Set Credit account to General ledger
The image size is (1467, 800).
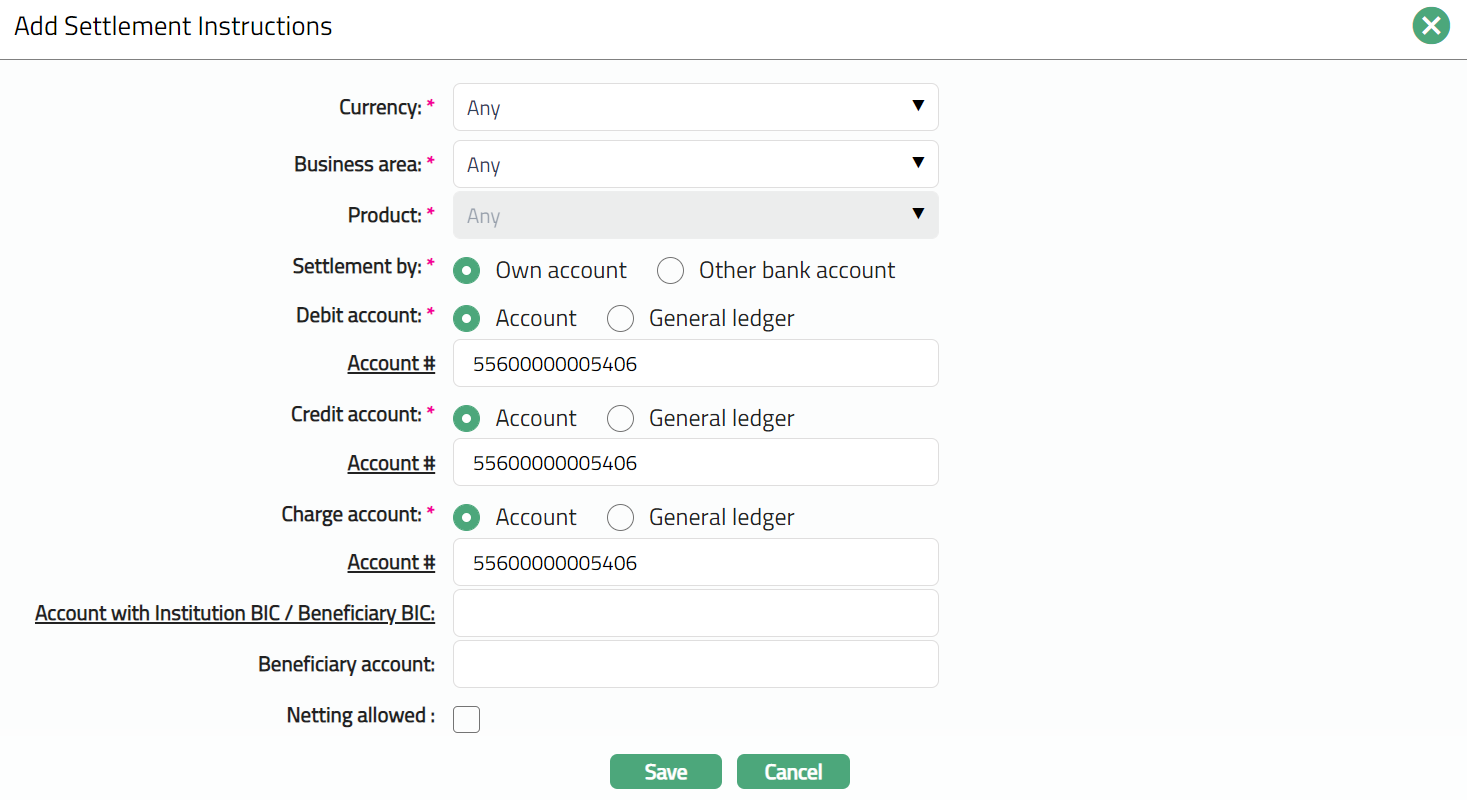pyautogui.click(x=620, y=418)
